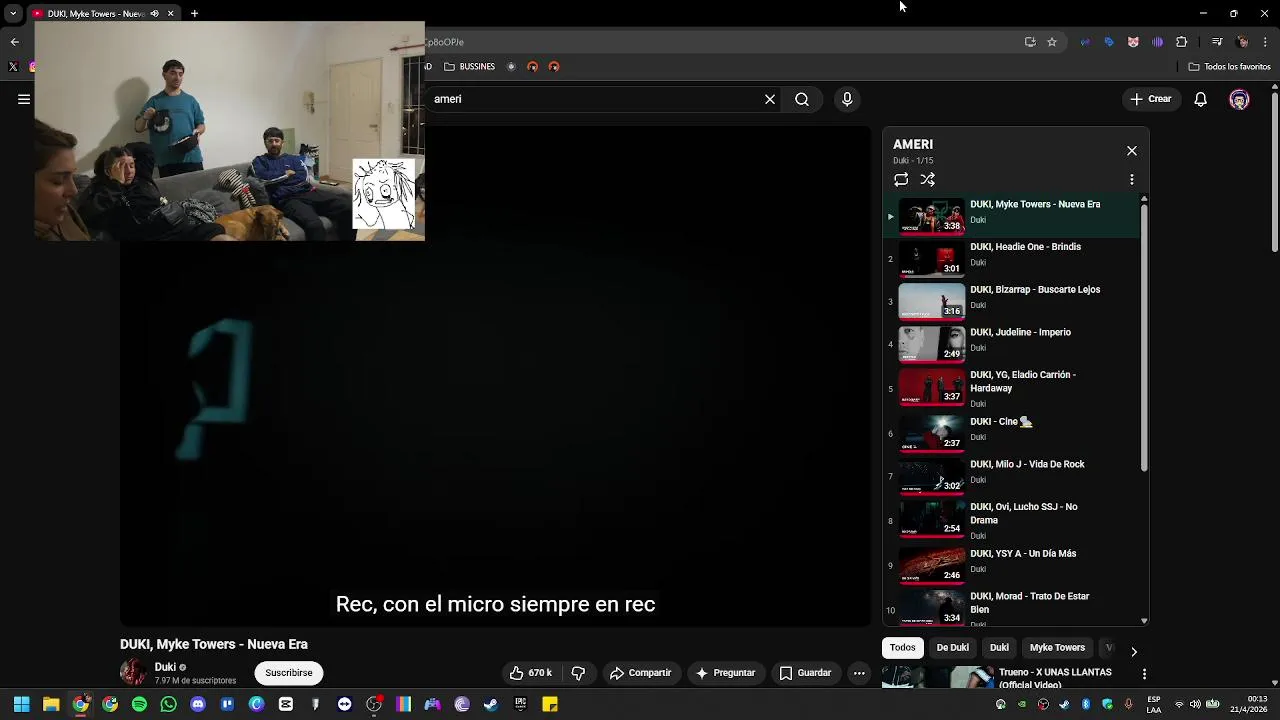Toggle loop for the AMERI playlist

[901, 180]
